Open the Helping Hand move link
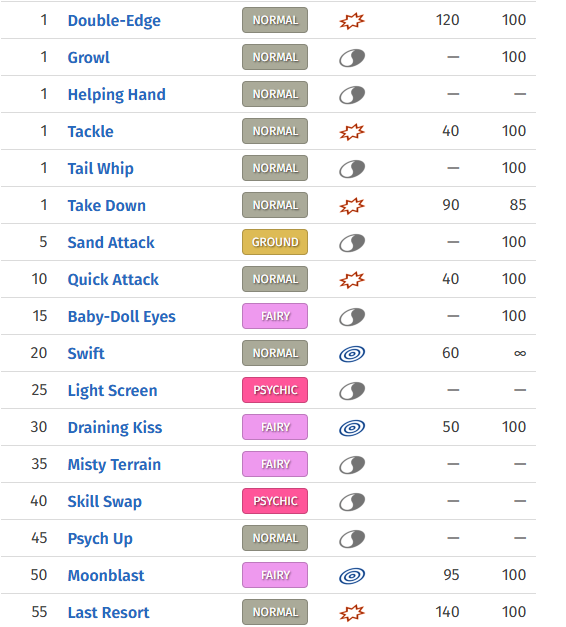The width and height of the screenshot is (566, 627). click(x=116, y=95)
